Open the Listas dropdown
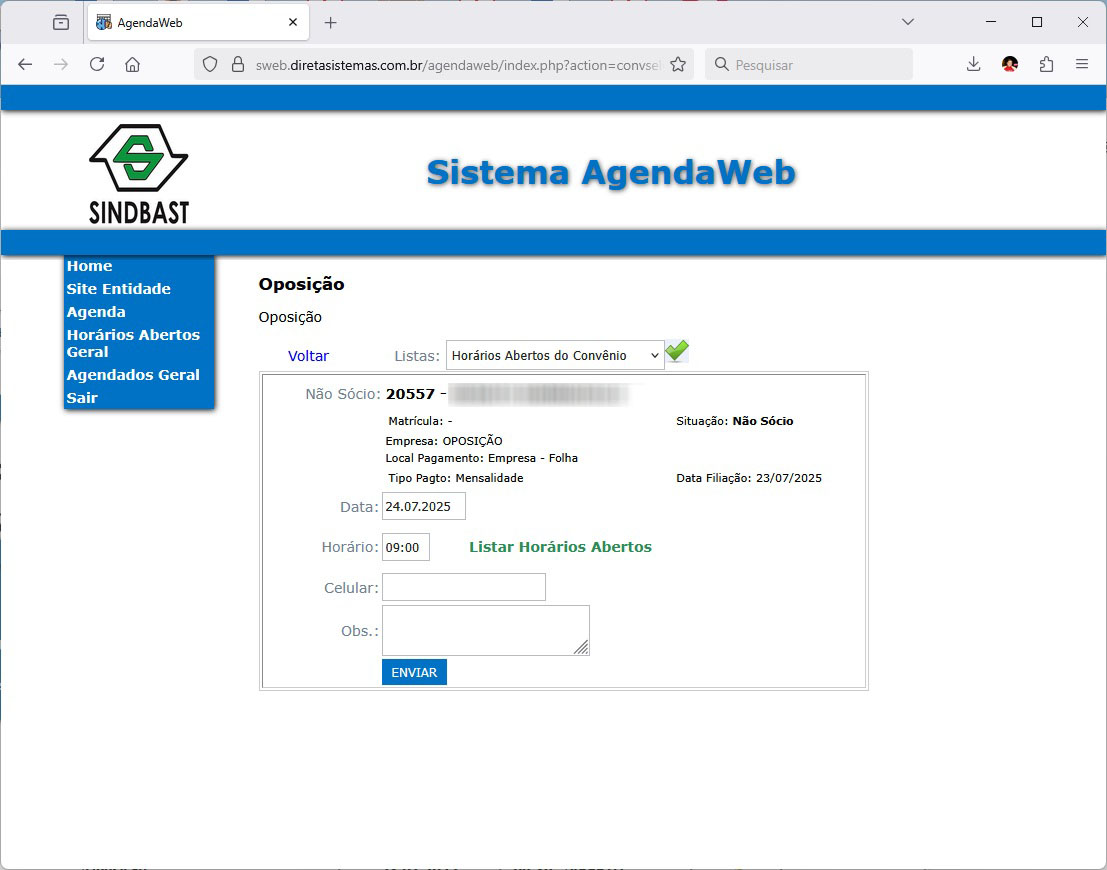This screenshot has width=1107, height=870. (554, 356)
